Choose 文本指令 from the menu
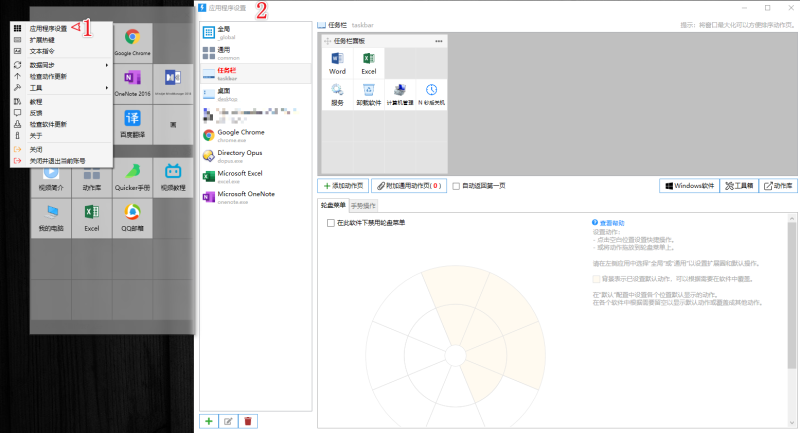Screen dimensions: 800x433 pyautogui.click(x=61, y=51)
